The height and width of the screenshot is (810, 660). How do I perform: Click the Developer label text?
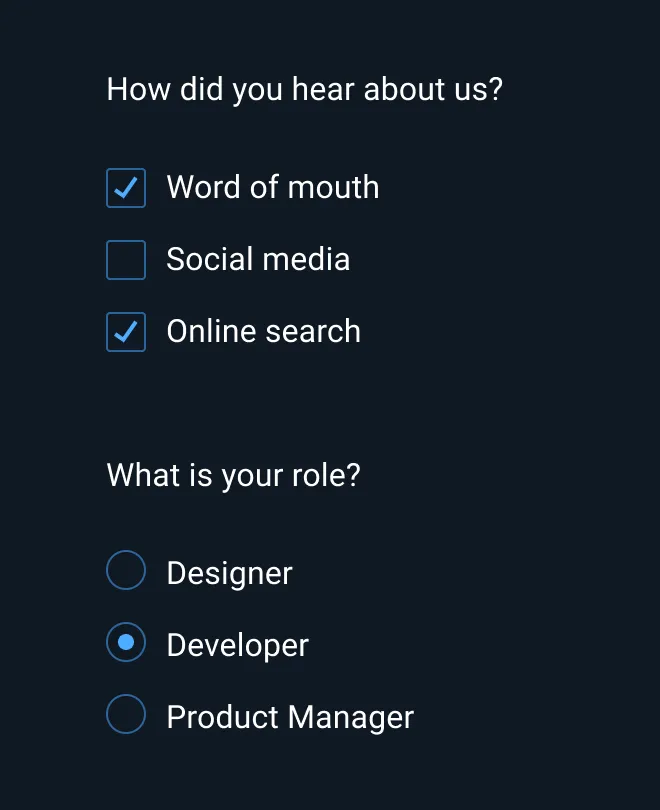click(x=237, y=644)
